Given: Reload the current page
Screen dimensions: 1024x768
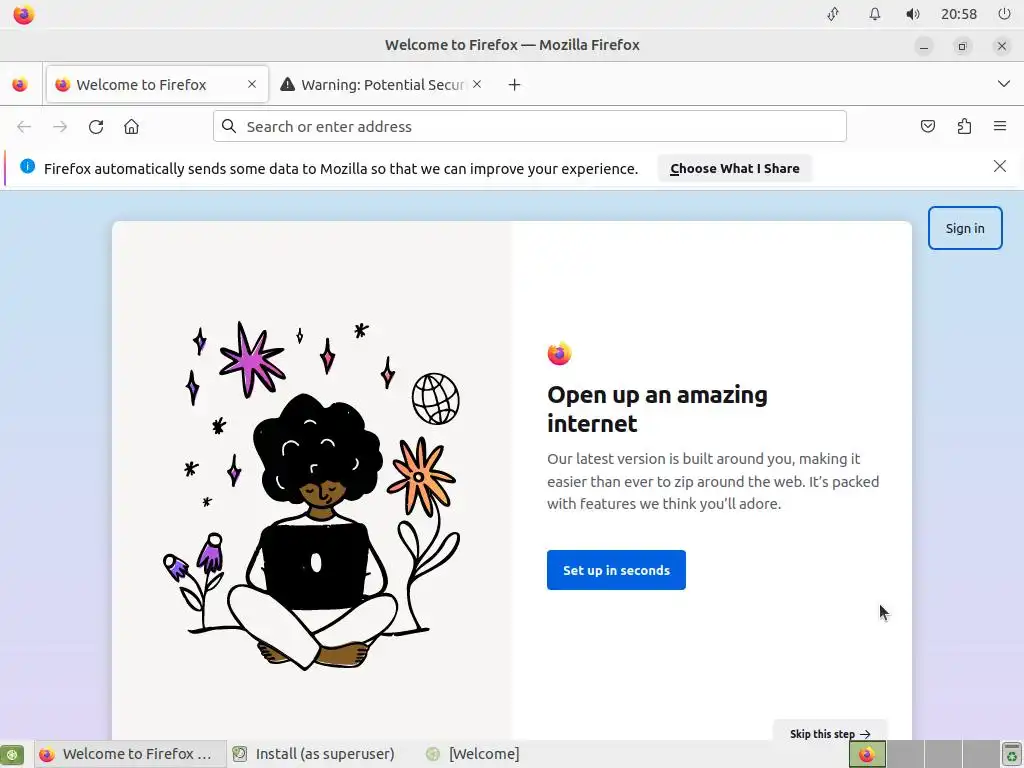Looking at the screenshot, I should (96, 127).
